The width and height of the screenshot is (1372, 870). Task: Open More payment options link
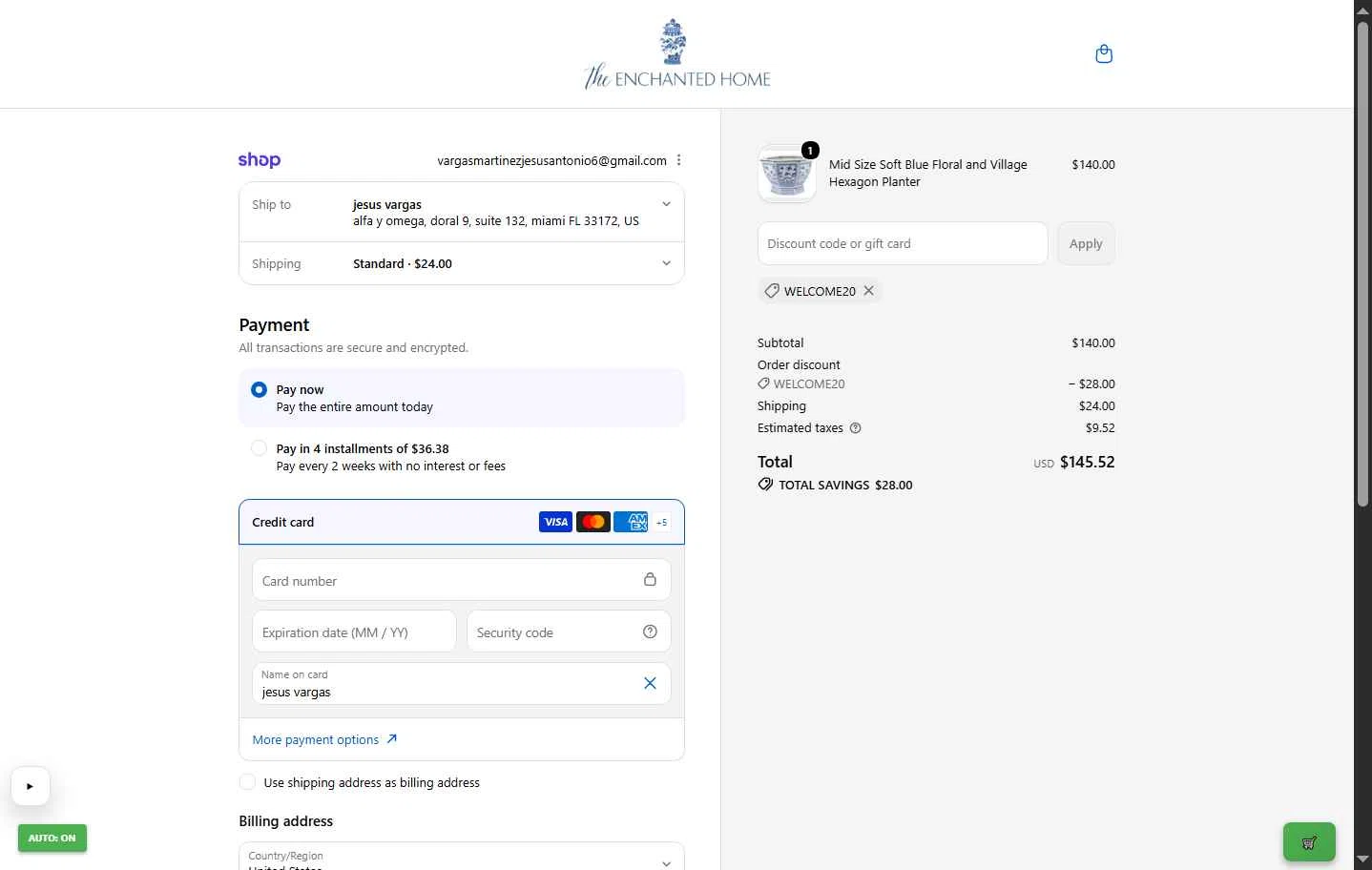point(325,739)
